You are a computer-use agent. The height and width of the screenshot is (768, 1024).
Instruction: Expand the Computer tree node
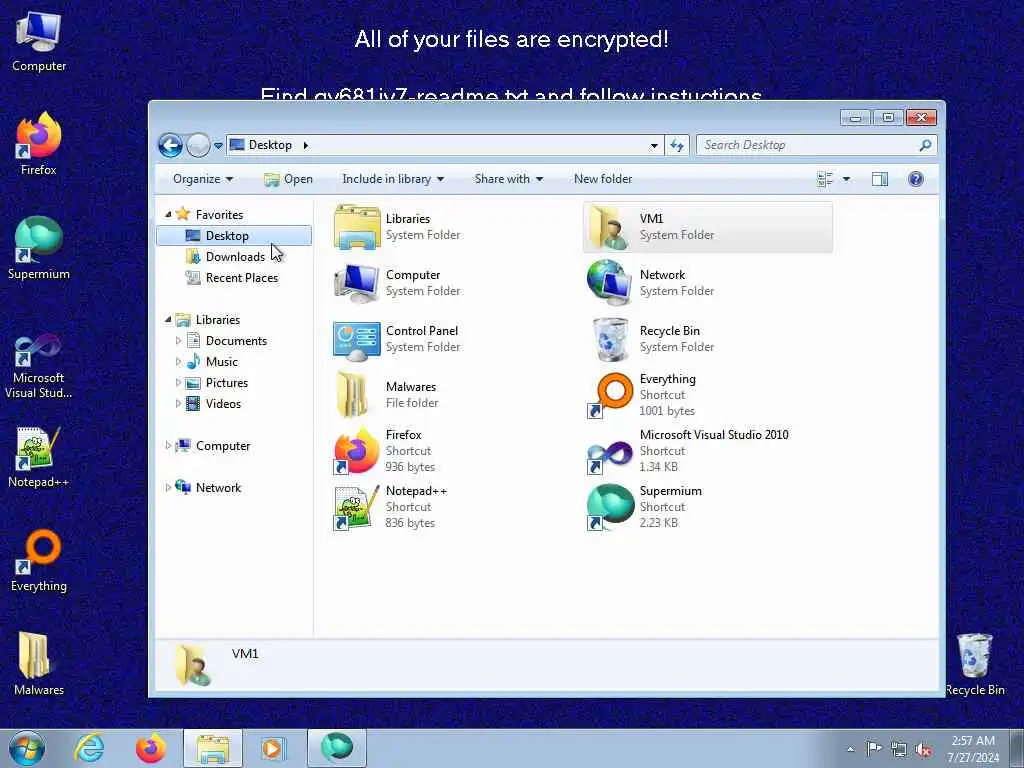[x=168, y=445]
